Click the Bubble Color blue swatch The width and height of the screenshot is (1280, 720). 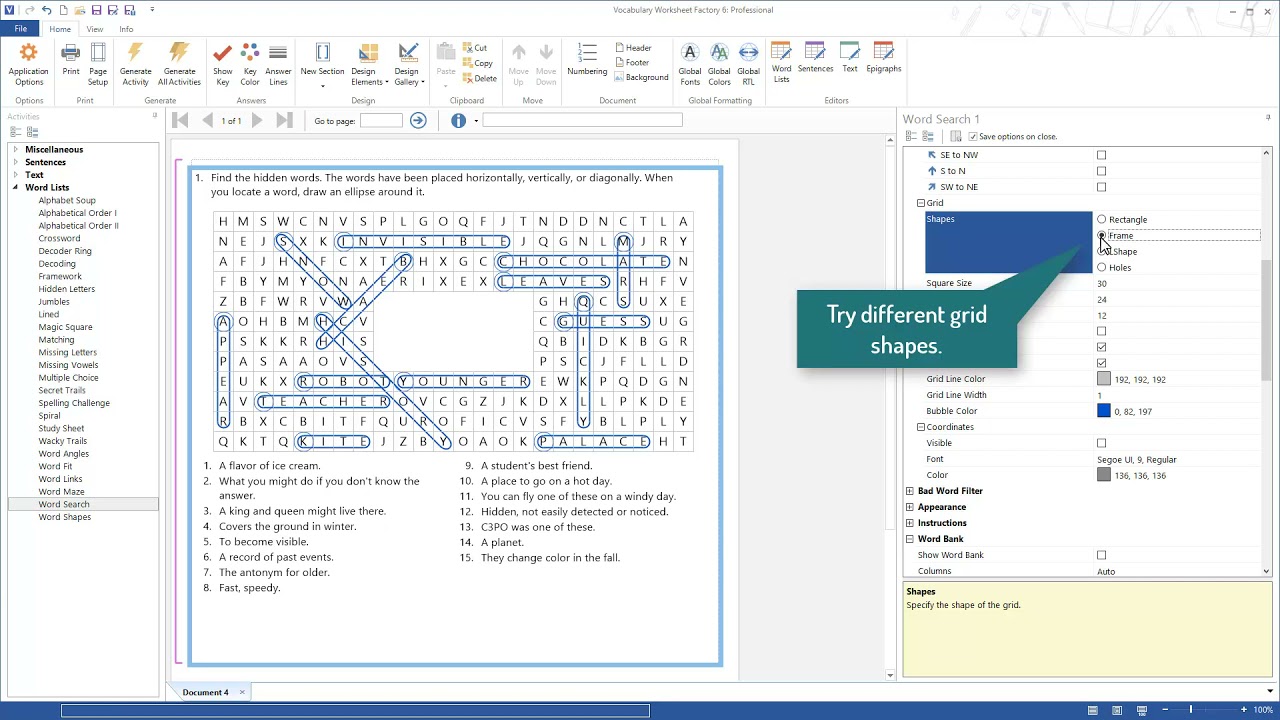[1104, 411]
